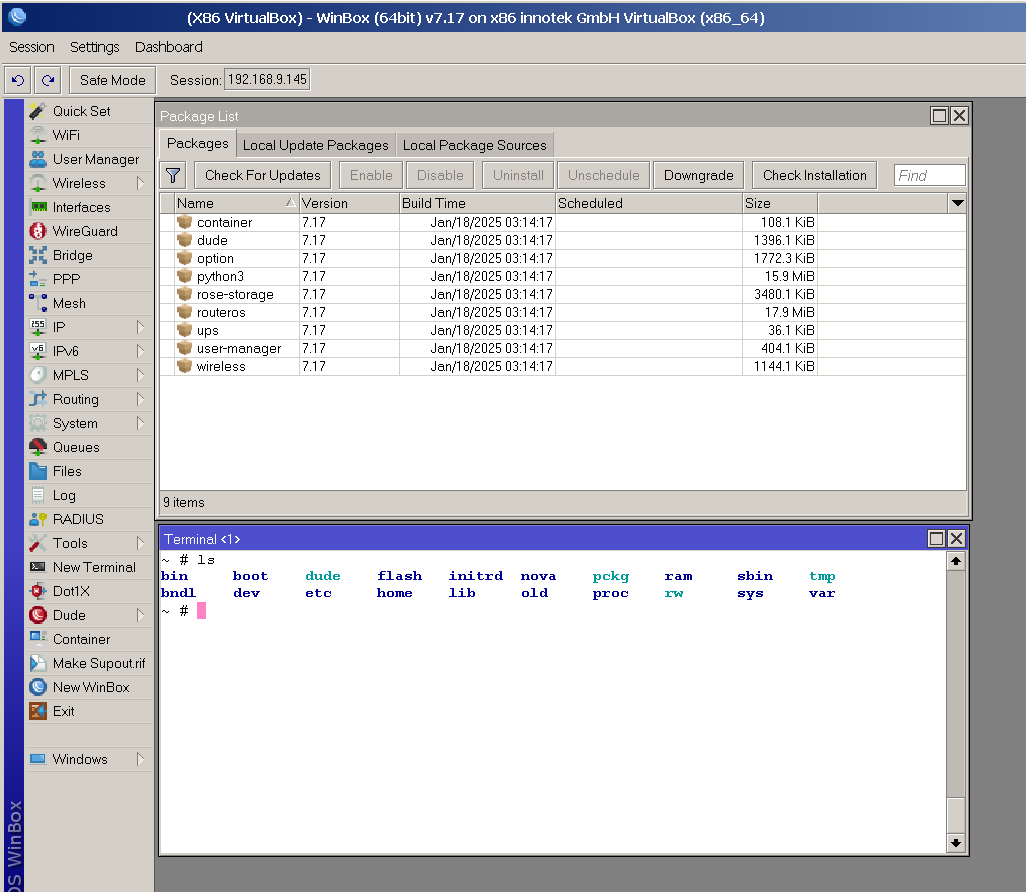Open Interfaces in sidebar
The image size is (1026, 892).
tap(89, 207)
